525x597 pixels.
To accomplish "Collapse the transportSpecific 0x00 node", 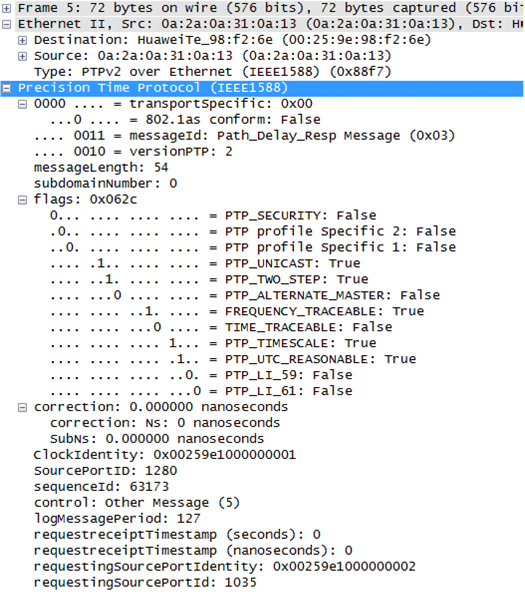I will pyautogui.click(x=22, y=104).
